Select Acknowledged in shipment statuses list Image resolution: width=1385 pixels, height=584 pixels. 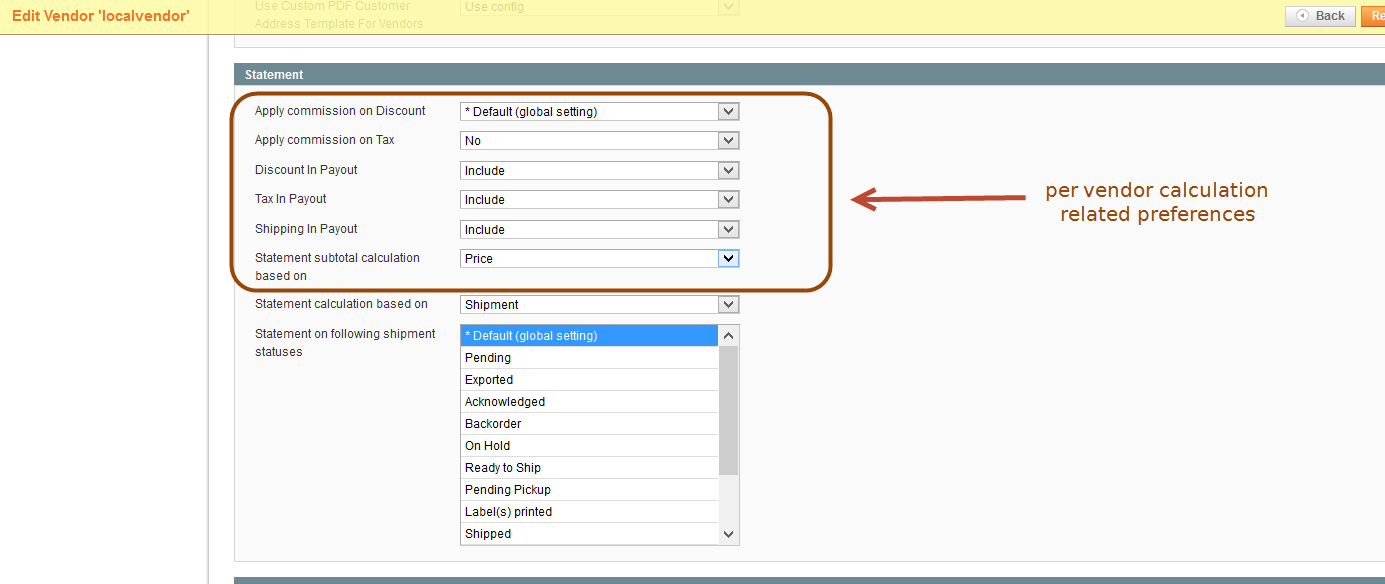589,402
